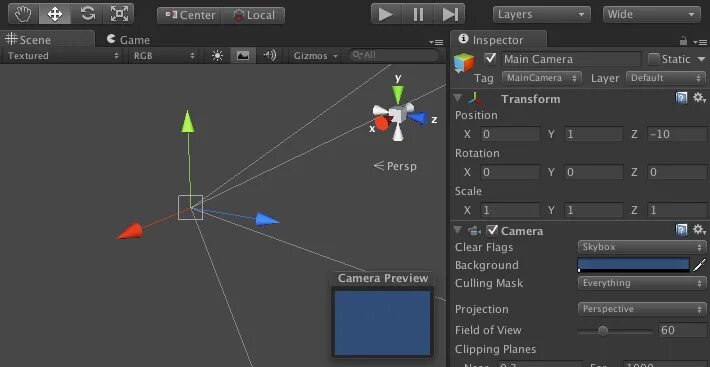Click Scale Z field
This screenshot has height=367, width=710.
pos(676,210)
